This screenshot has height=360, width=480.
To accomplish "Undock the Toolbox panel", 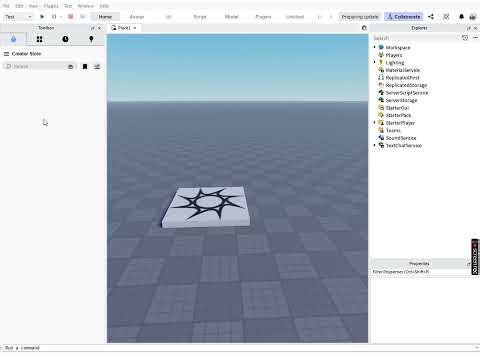I will [x=93, y=28].
